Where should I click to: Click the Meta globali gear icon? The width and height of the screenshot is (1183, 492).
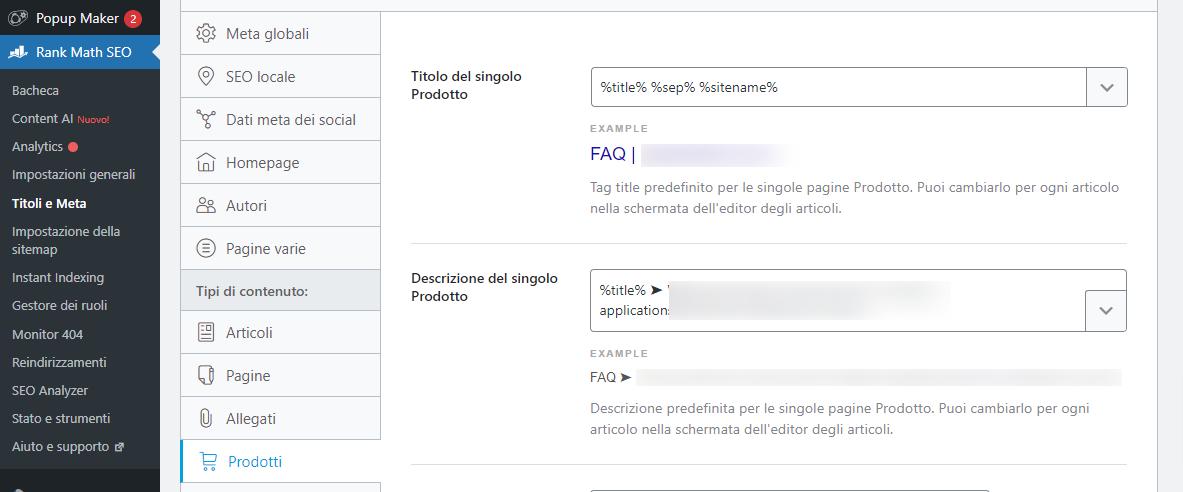pos(207,34)
